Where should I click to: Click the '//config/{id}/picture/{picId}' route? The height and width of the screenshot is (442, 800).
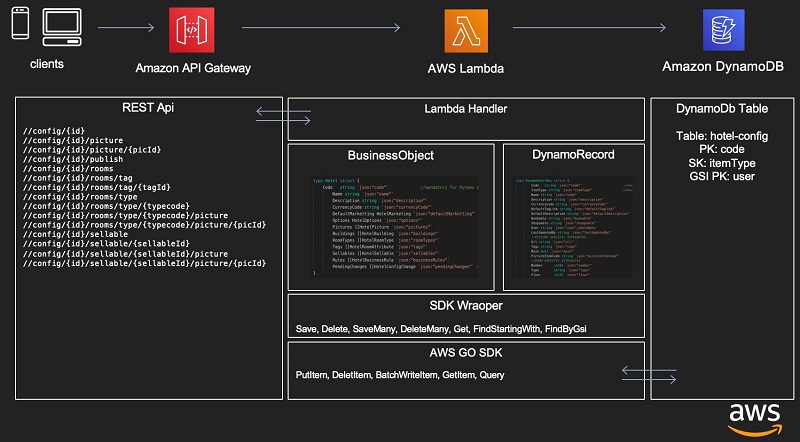coord(92,150)
